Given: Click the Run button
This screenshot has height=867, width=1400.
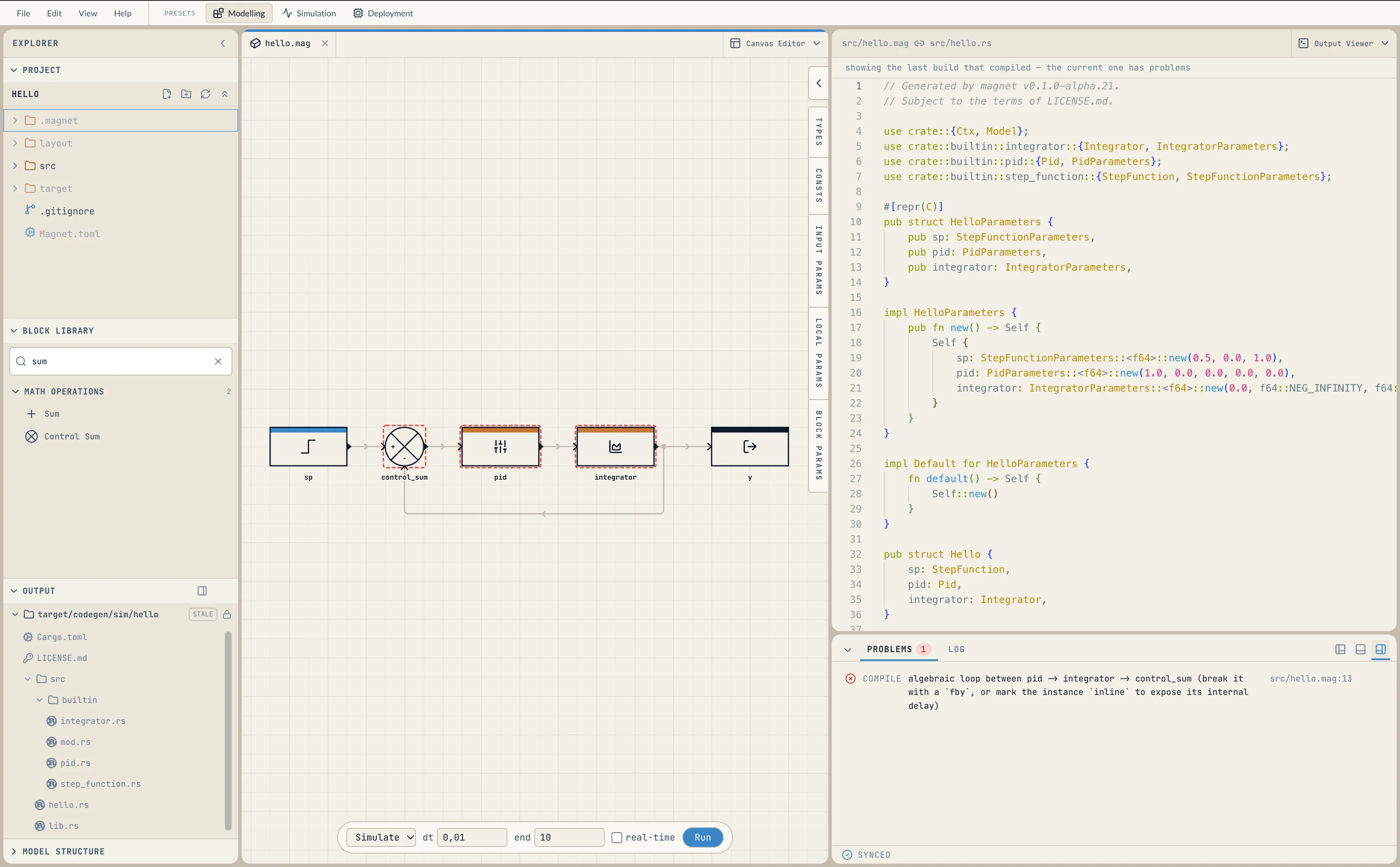Looking at the screenshot, I should (x=703, y=837).
